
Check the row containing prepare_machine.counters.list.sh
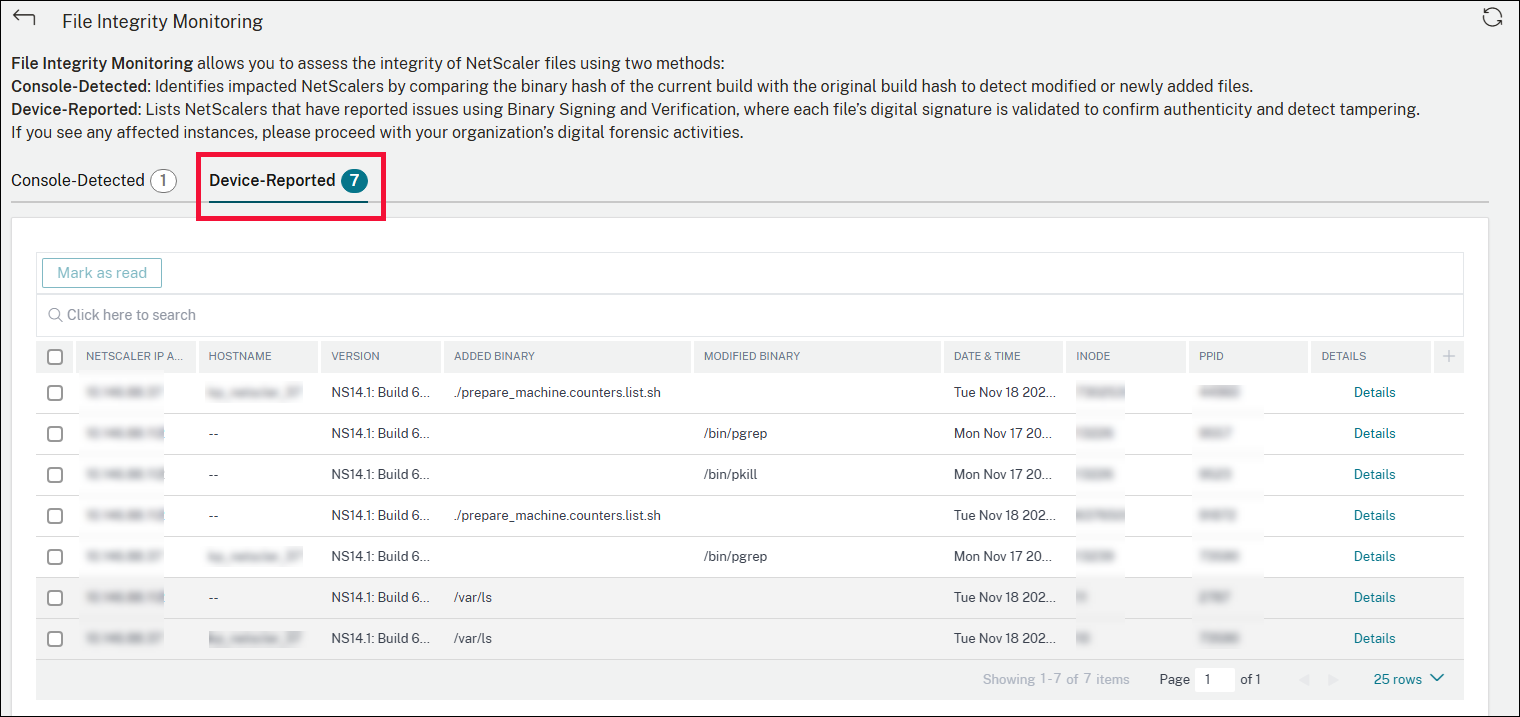tap(55, 392)
